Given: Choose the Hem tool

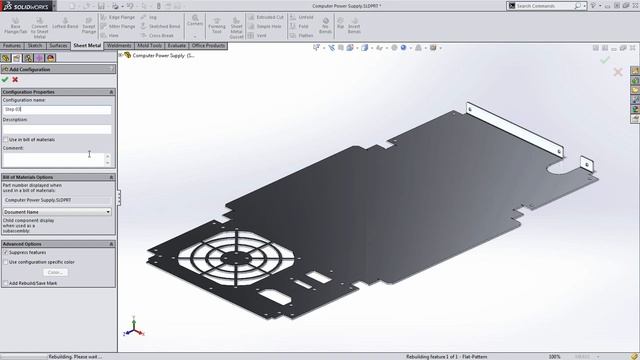Looking at the screenshot, I should point(110,36).
